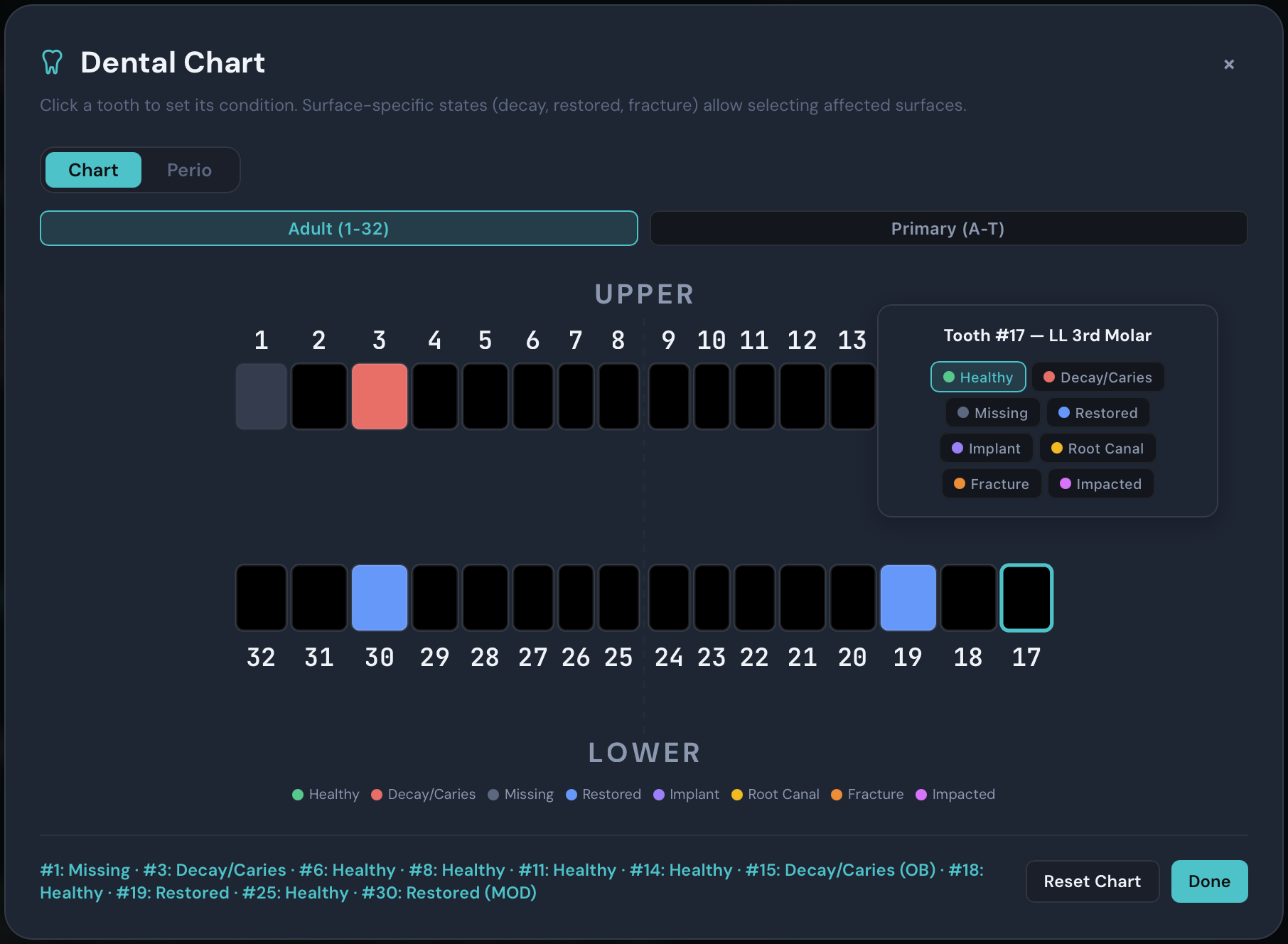Set tooth #17 condition to Missing

click(992, 412)
